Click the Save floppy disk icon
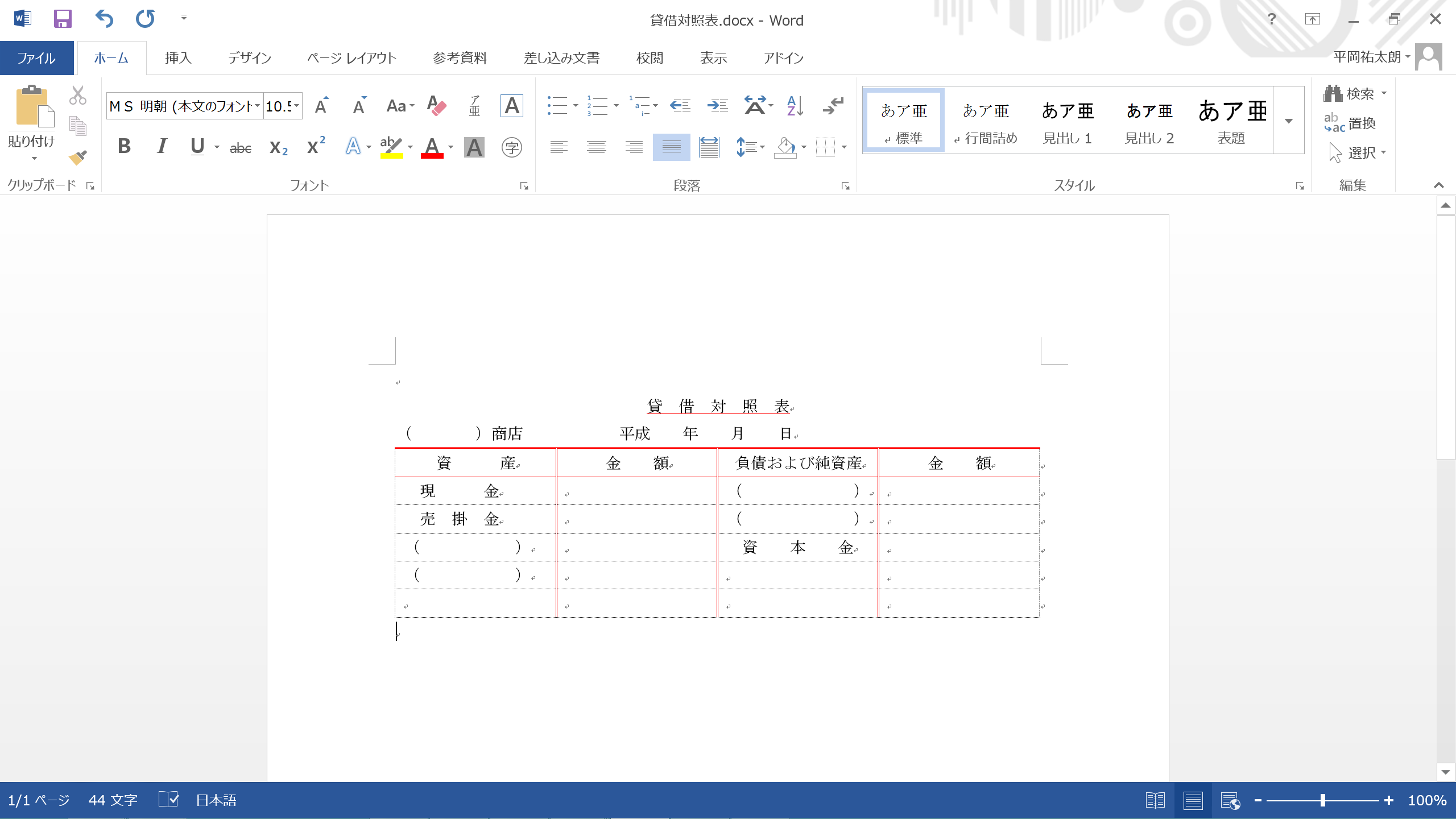 click(63, 19)
